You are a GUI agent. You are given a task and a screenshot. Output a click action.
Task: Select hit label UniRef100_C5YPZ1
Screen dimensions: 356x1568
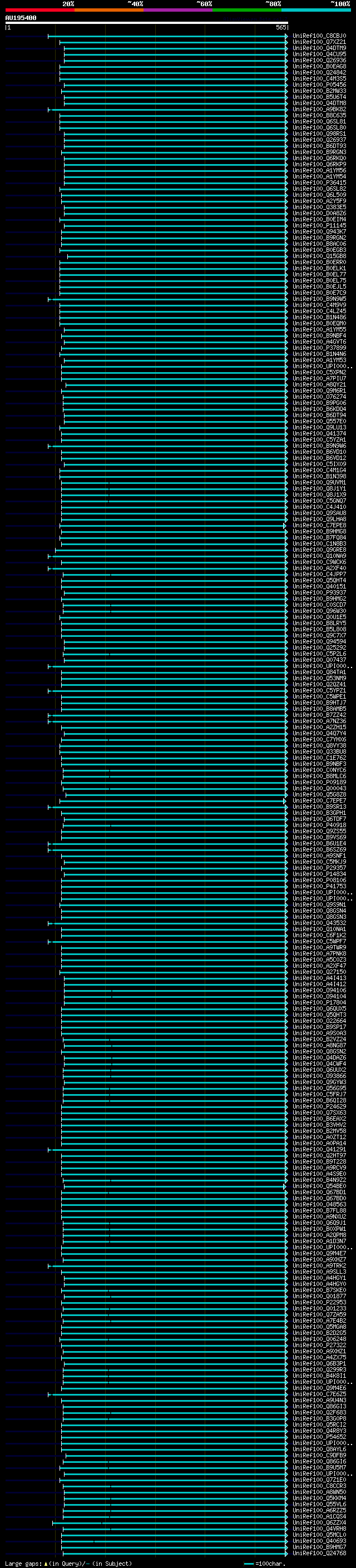pyautogui.click(x=319, y=691)
